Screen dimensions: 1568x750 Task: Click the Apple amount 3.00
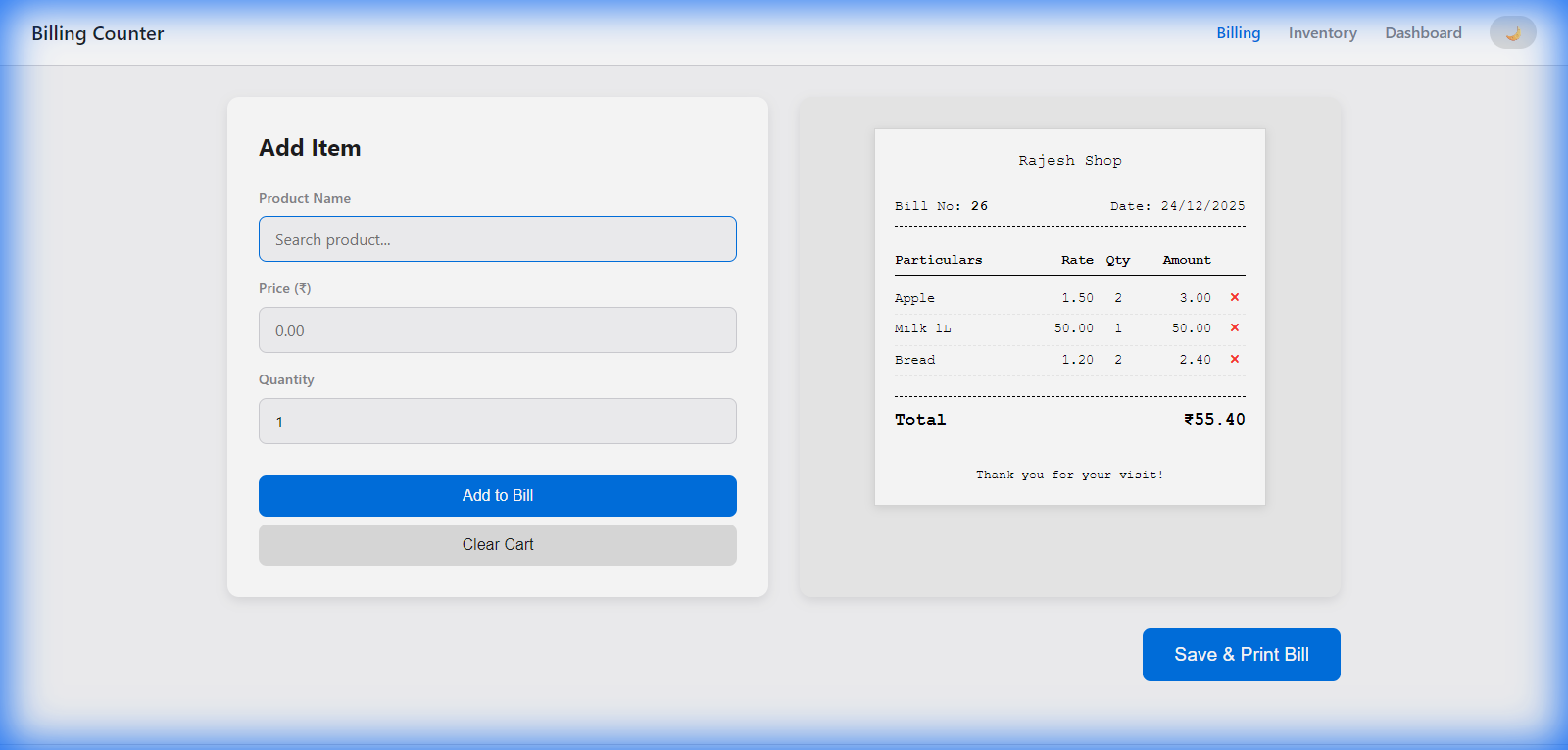[x=1195, y=298]
